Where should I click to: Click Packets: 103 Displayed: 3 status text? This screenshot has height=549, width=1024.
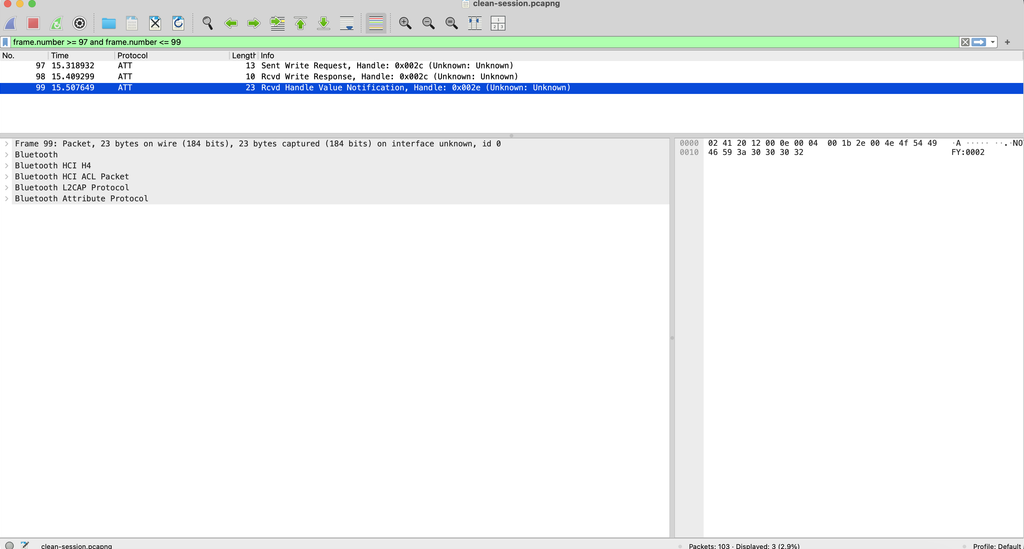744,546
